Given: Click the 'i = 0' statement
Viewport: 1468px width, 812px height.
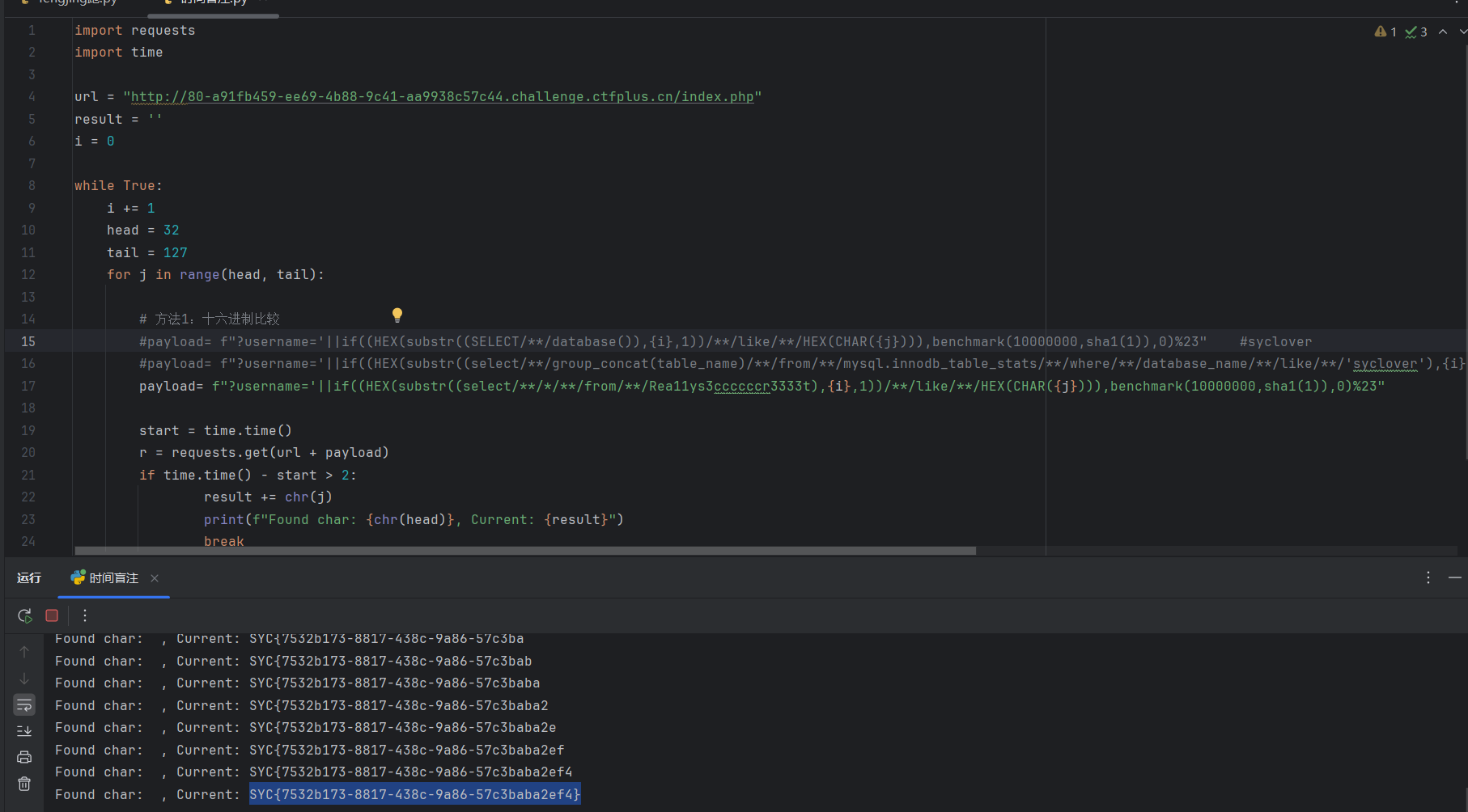Looking at the screenshot, I should click(95, 142).
